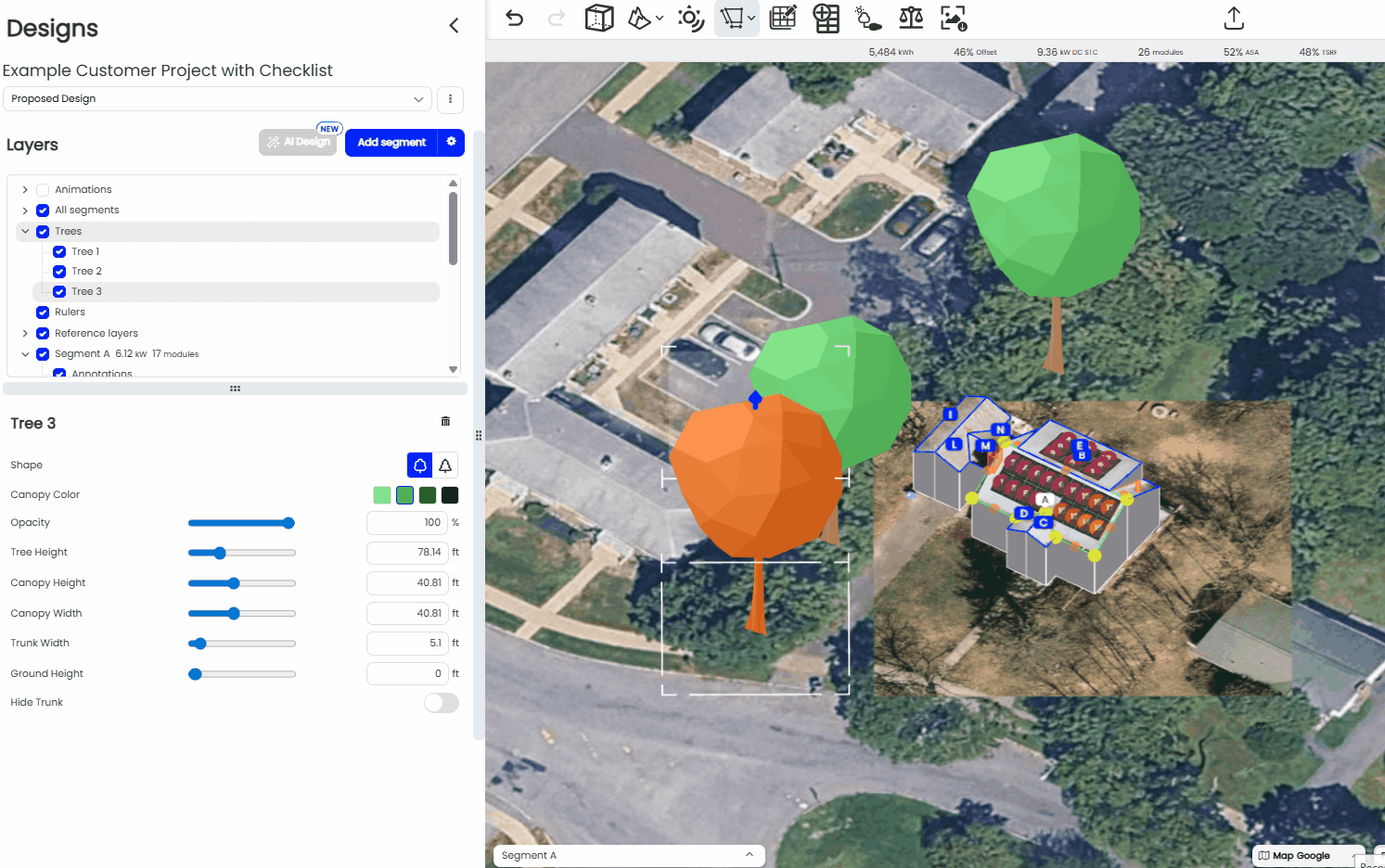Click the Ground Height value field
The height and width of the screenshot is (868, 1385).
(407, 674)
